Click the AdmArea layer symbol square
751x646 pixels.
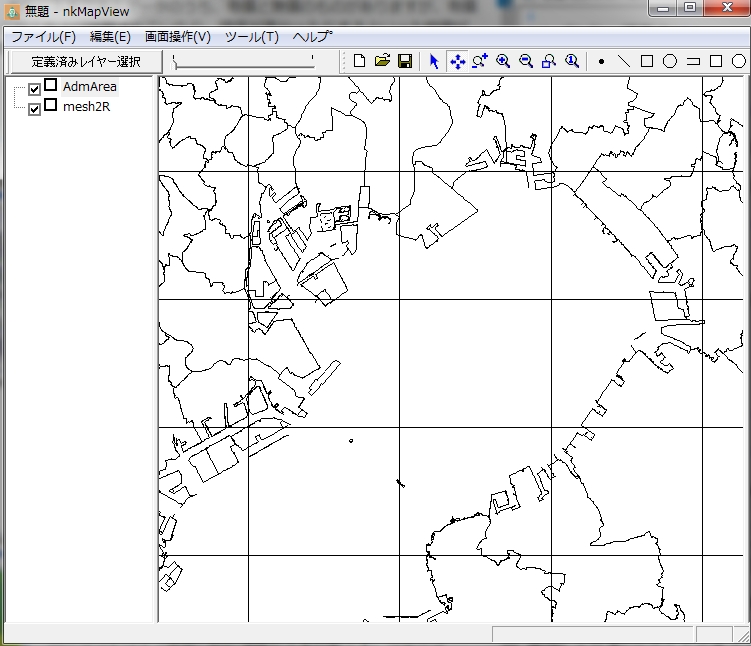(50, 86)
